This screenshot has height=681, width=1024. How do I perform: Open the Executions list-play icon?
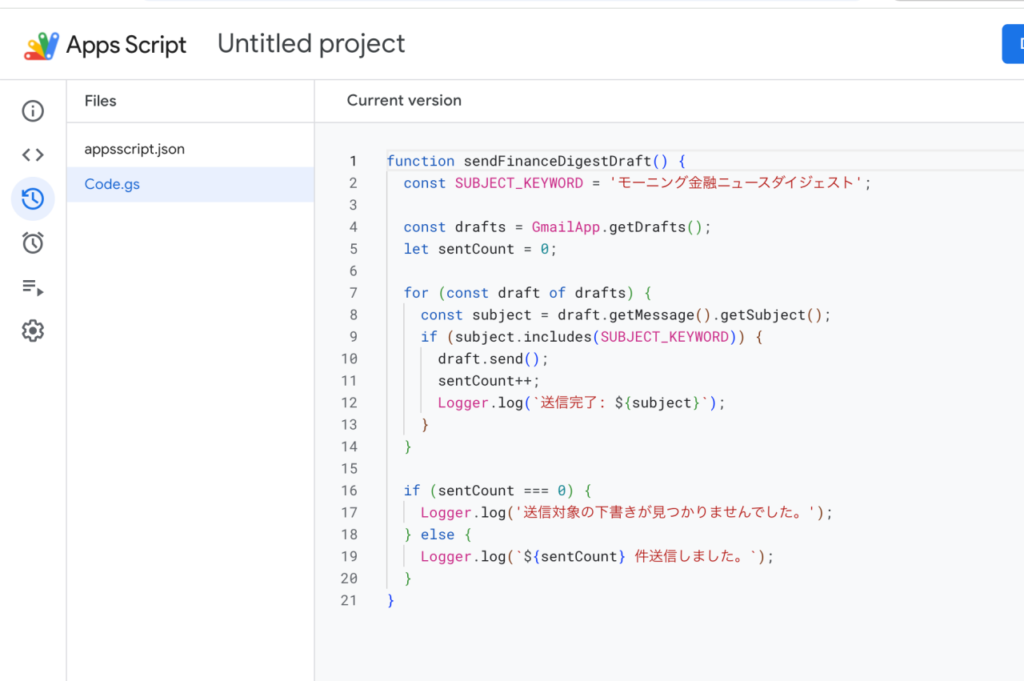pyautogui.click(x=33, y=288)
